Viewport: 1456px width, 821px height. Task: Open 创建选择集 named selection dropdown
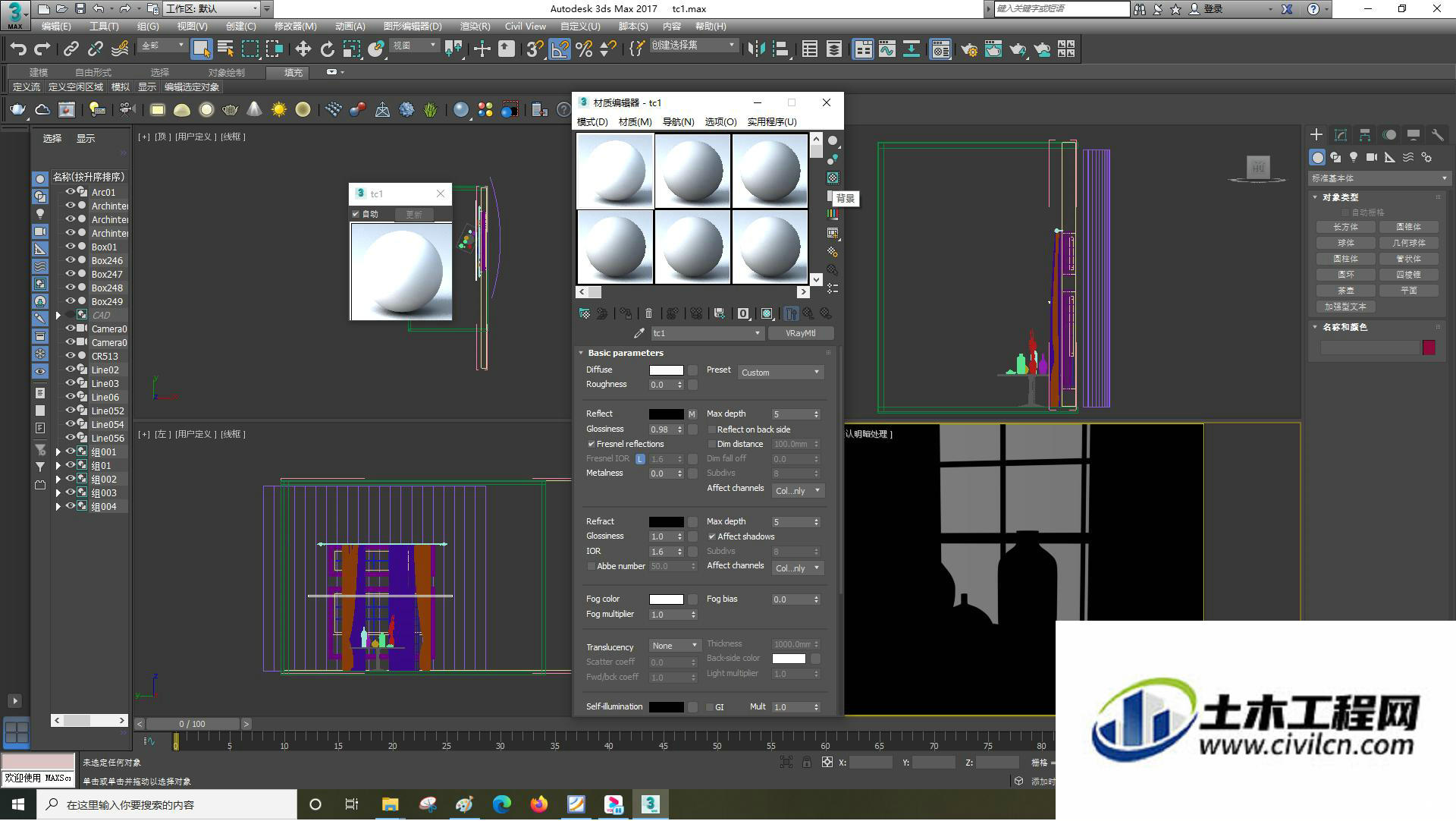(693, 46)
